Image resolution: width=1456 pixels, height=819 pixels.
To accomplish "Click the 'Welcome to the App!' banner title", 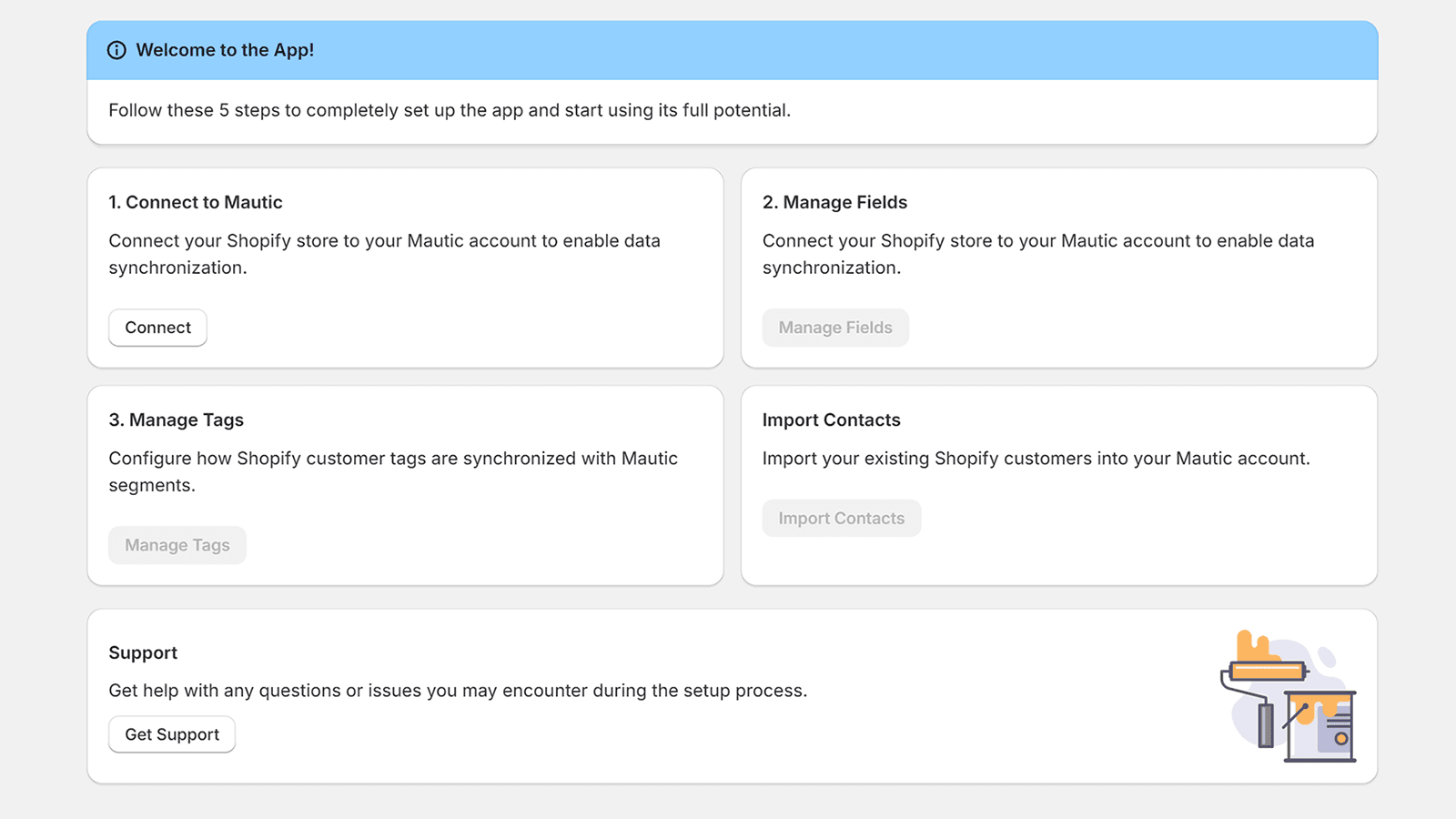I will [x=225, y=50].
